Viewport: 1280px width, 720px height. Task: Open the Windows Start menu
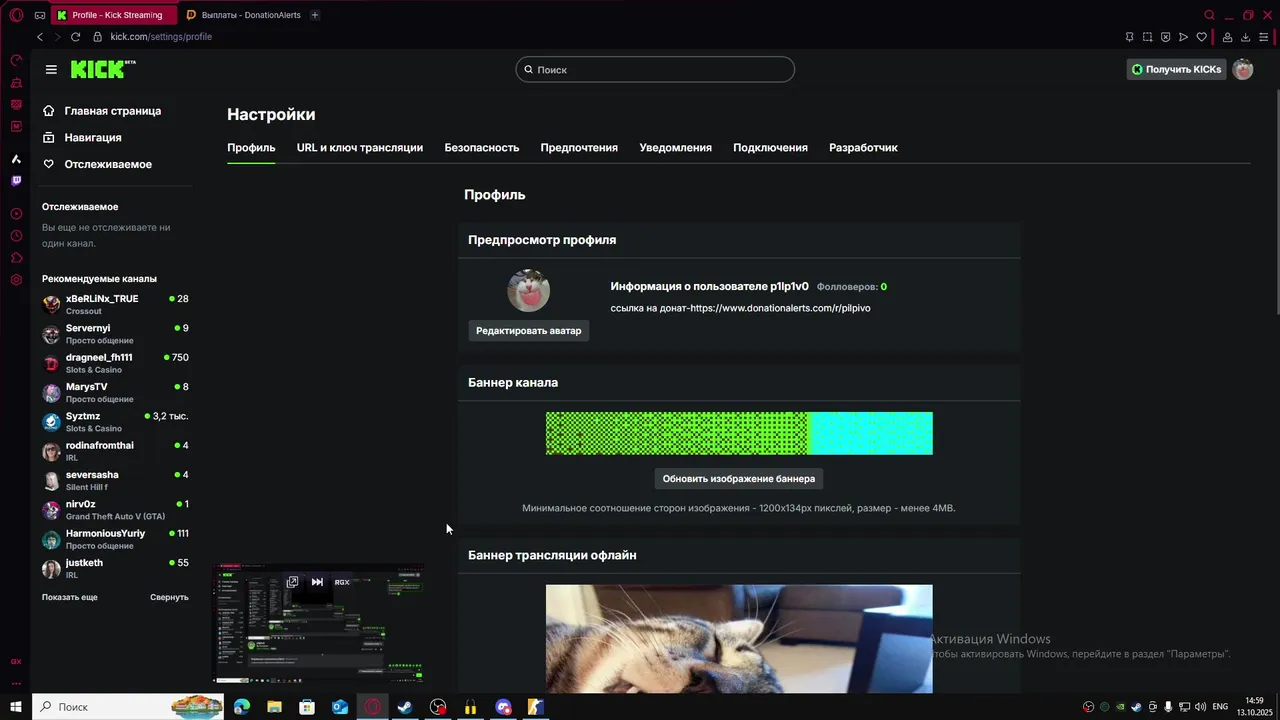pyautogui.click(x=16, y=707)
